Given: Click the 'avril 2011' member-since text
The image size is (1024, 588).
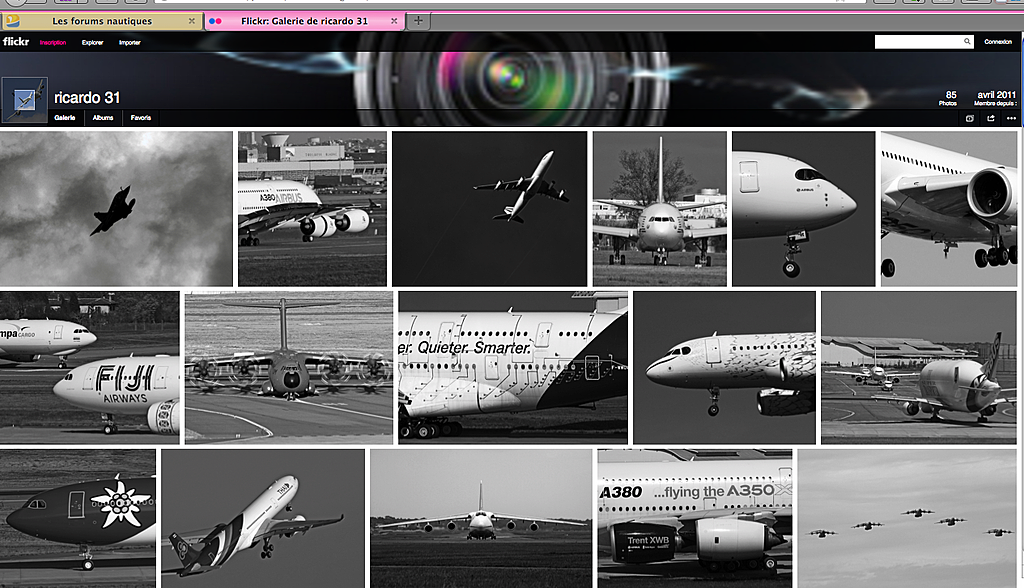Looking at the screenshot, I should pos(996,95).
